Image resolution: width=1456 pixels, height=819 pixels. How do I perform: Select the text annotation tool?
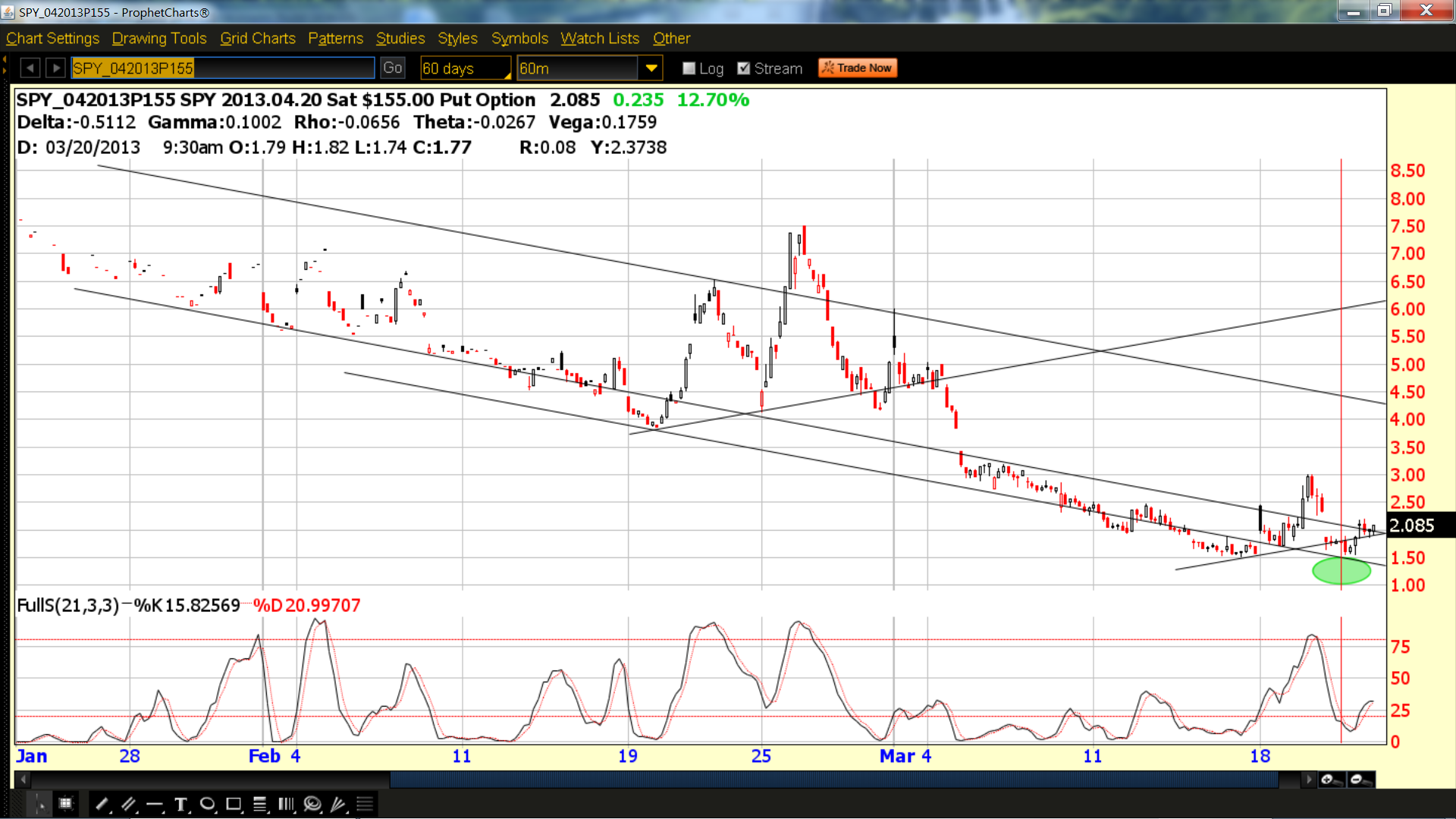[x=180, y=804]
